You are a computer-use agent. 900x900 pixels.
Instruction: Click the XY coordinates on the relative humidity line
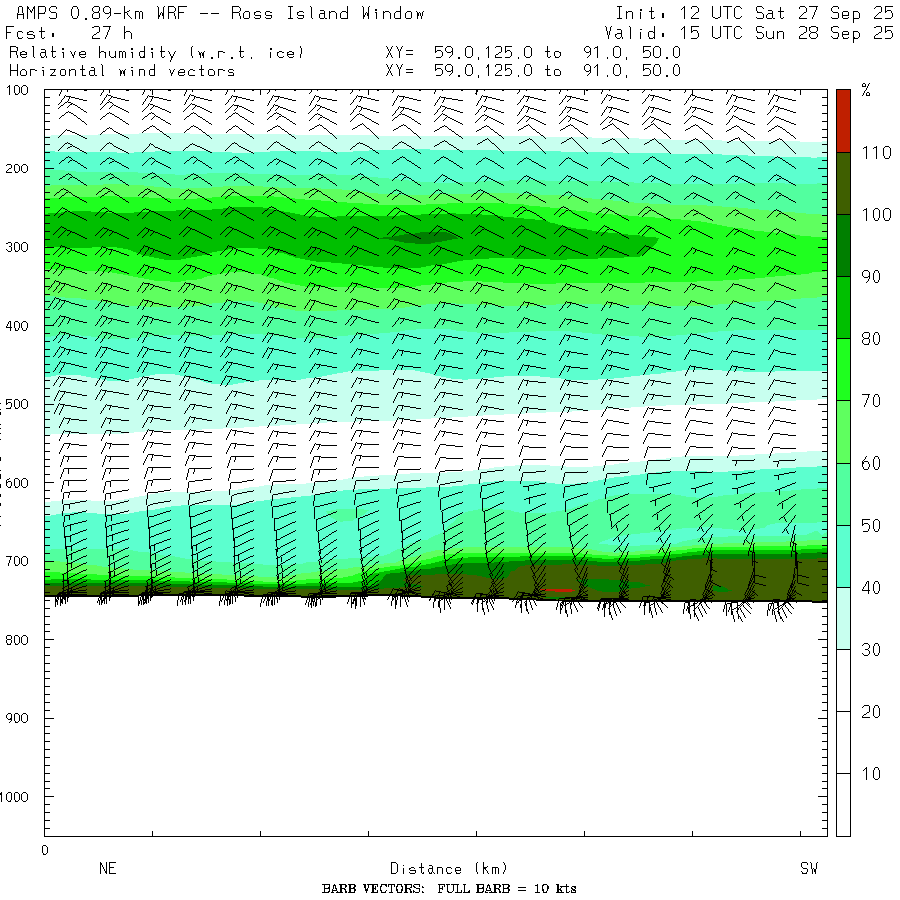[533, 53]
